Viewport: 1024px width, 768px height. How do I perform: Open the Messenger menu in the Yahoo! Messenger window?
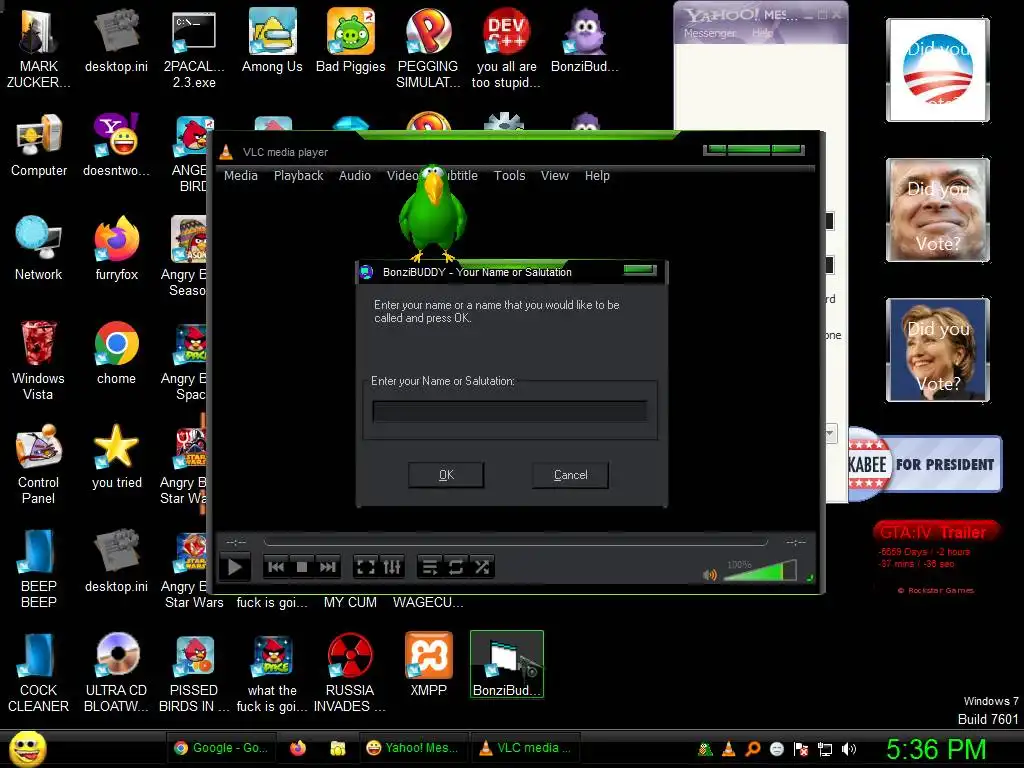coord(709,33)
